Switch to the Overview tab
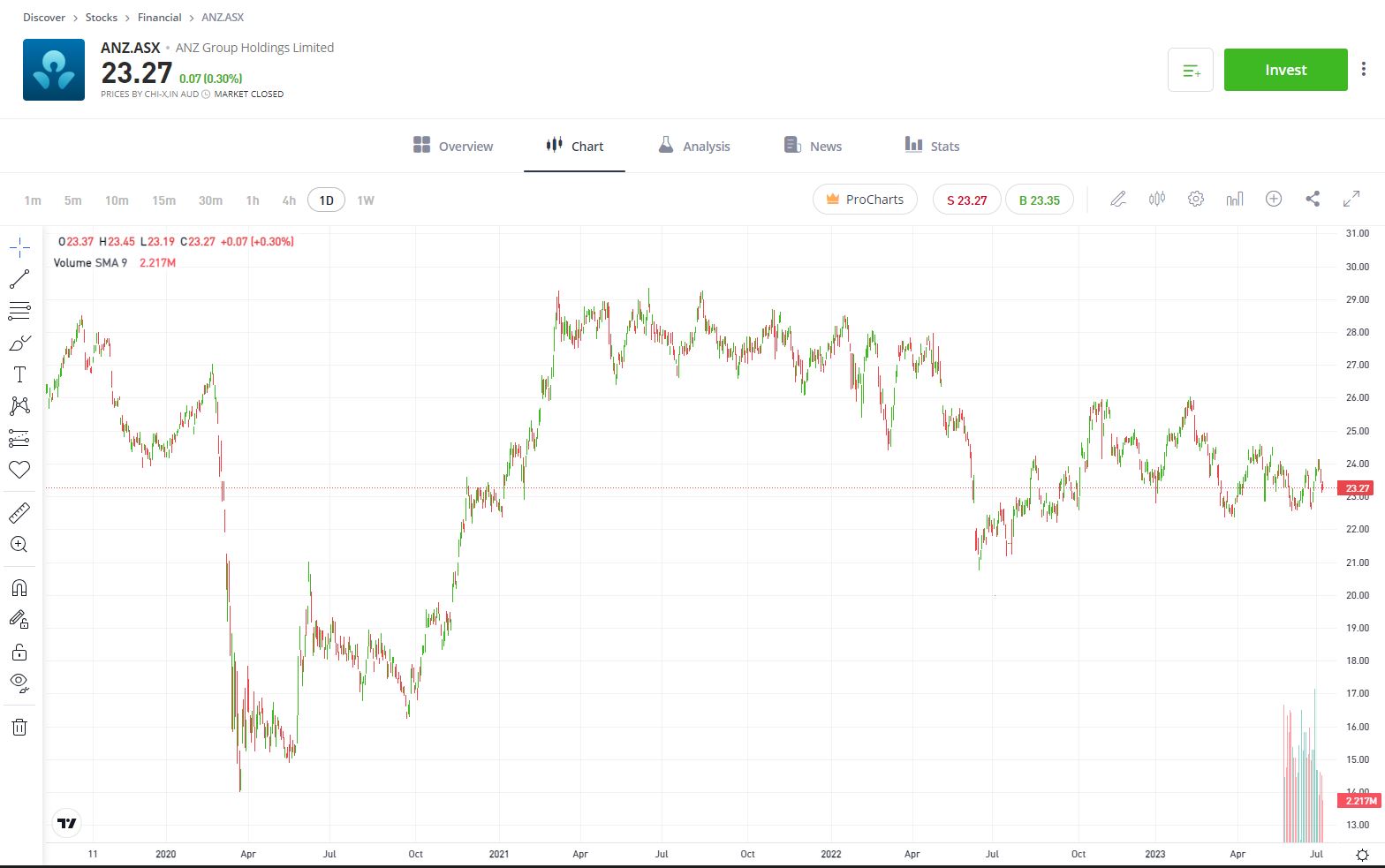 (x=453, y=146)
